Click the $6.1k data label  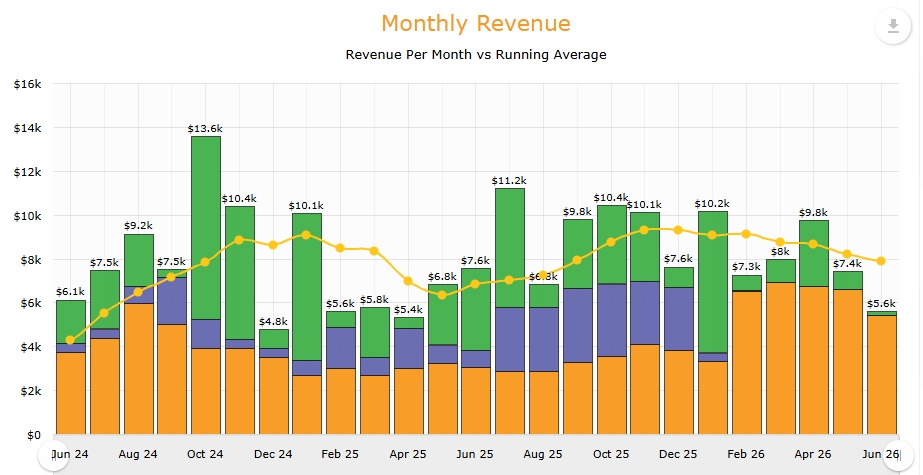(x=71, y=291)
